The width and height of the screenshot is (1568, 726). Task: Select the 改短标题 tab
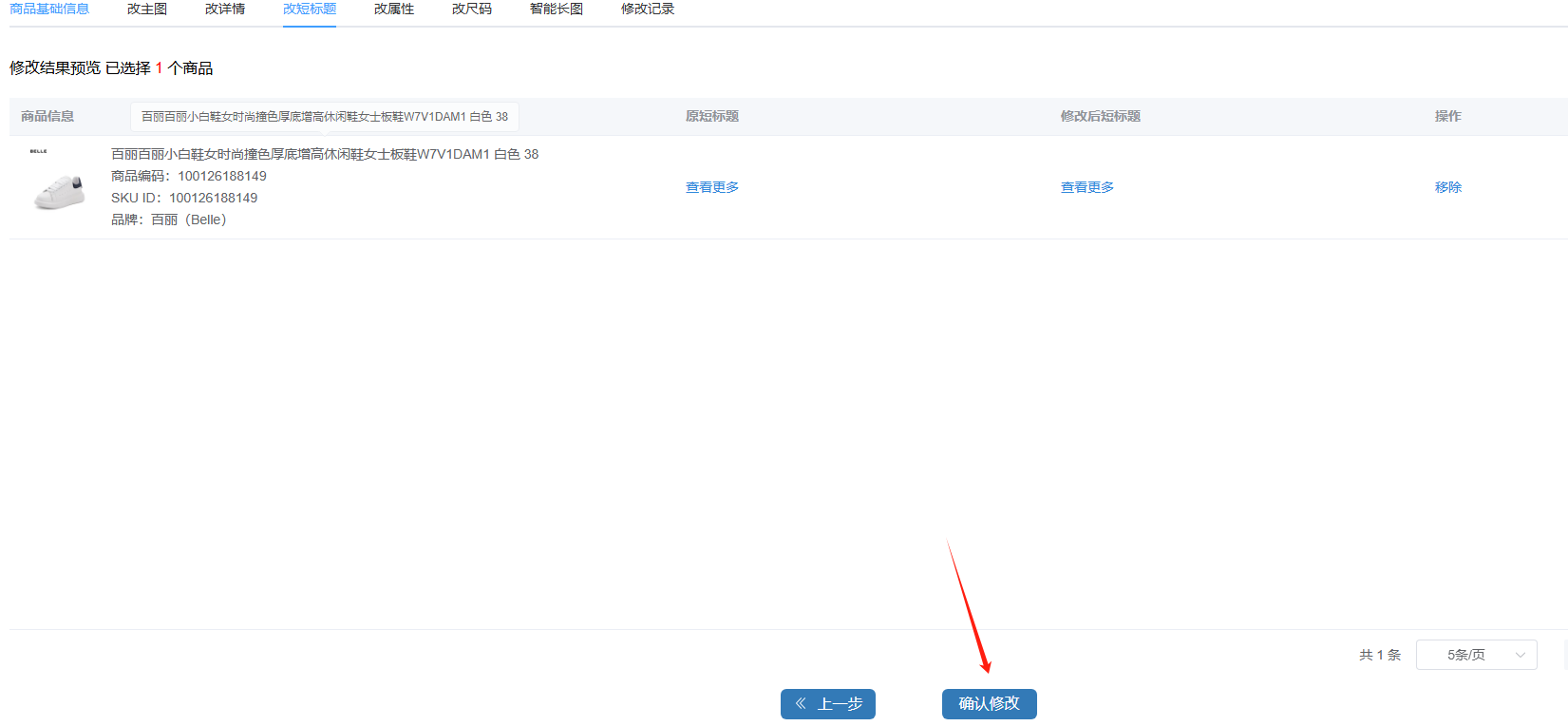point(310,9)
